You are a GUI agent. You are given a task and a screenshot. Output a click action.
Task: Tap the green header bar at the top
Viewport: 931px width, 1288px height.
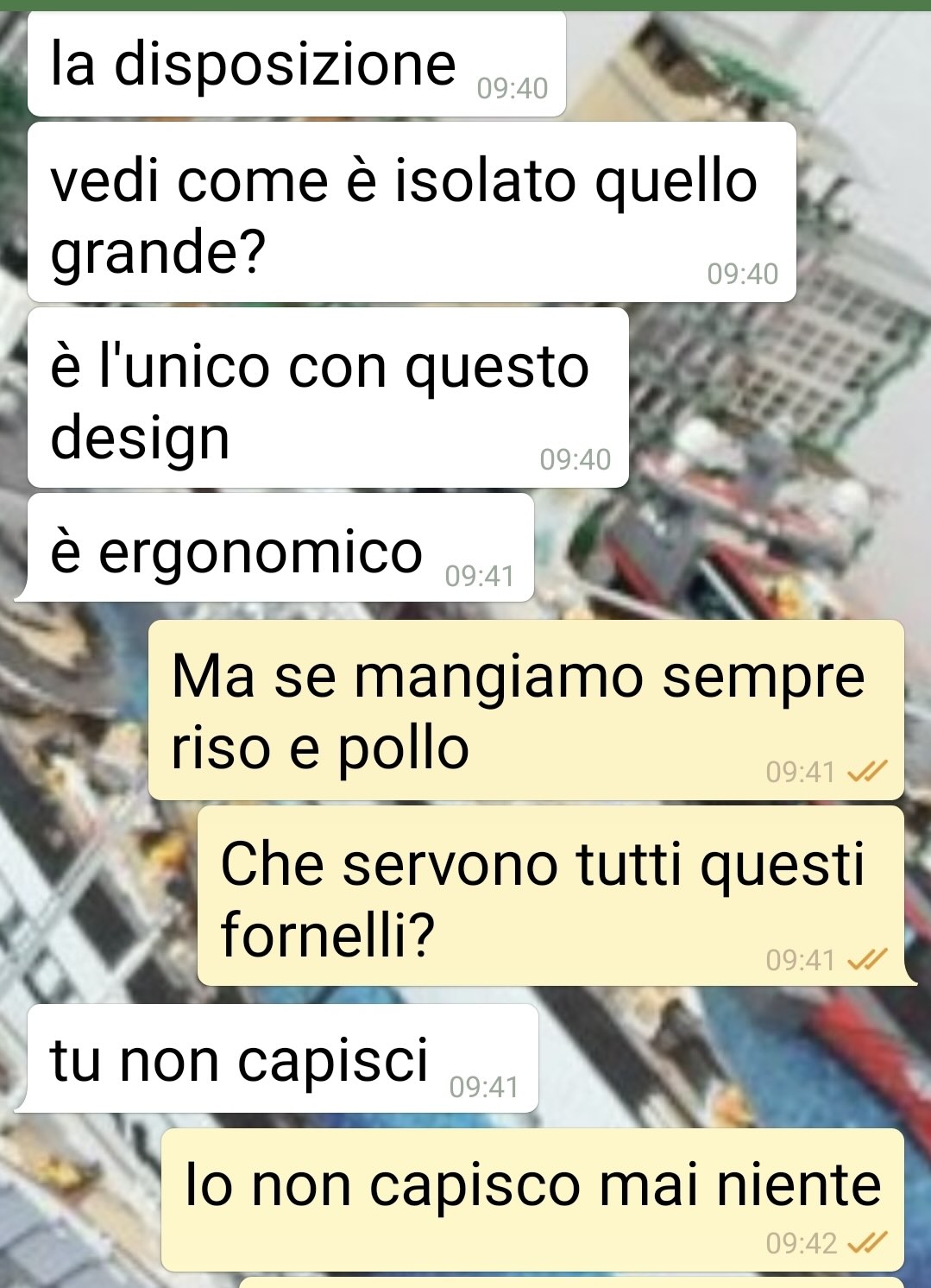click(465, 4)
